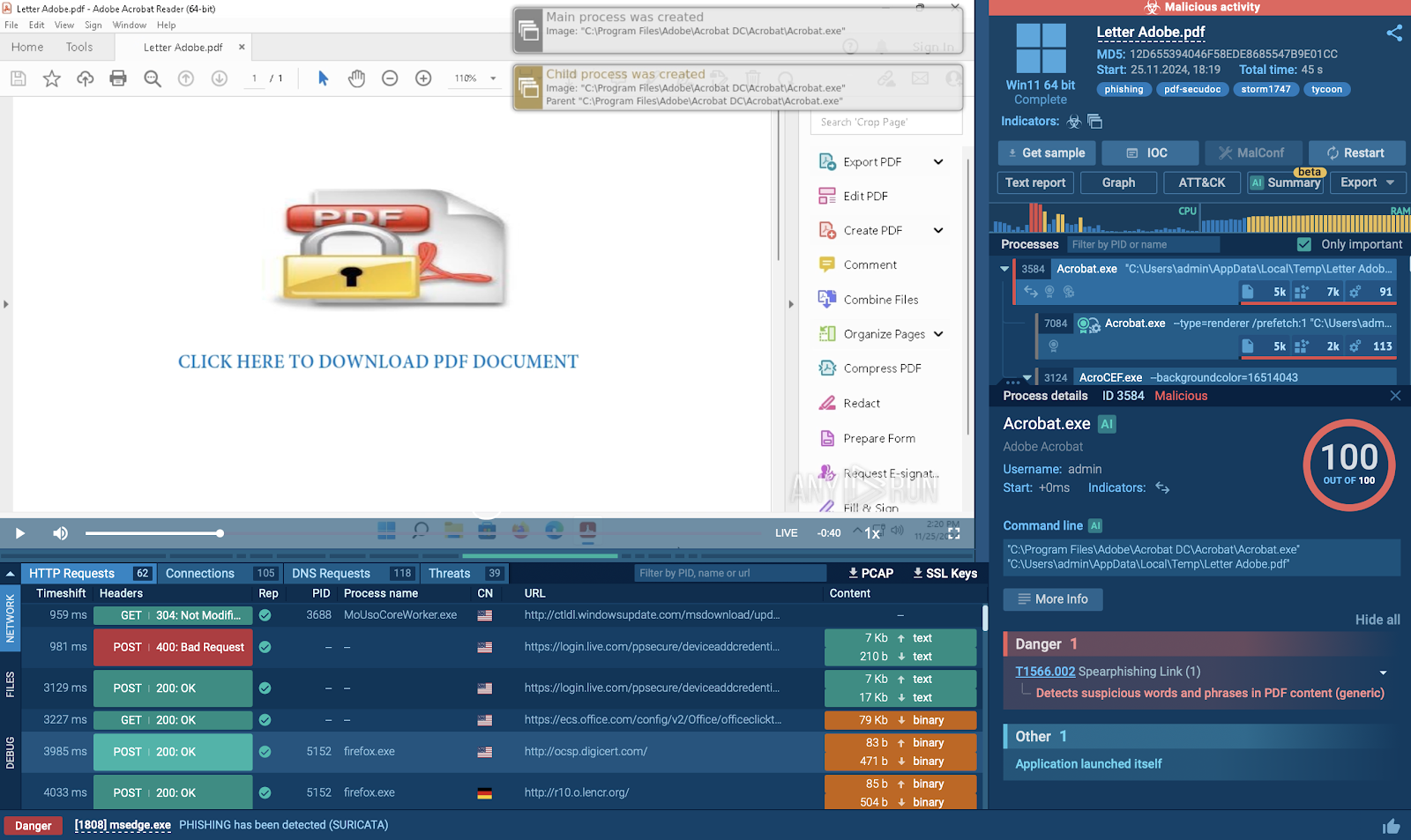This screenshot has height=840, width=1411.
Task: Click the Get sample button
Action: click(x=1047, y=152)
